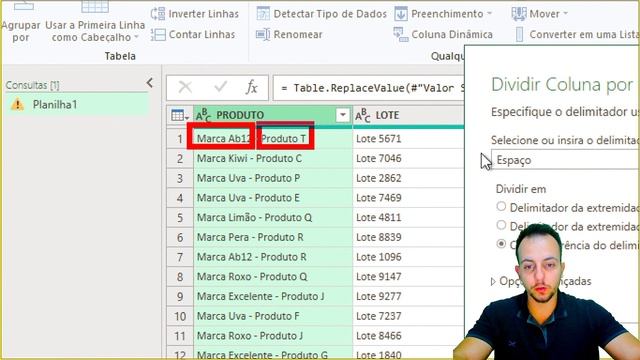
Task: Click cell Marca Ab12 - Produto R
Action: 273,257
